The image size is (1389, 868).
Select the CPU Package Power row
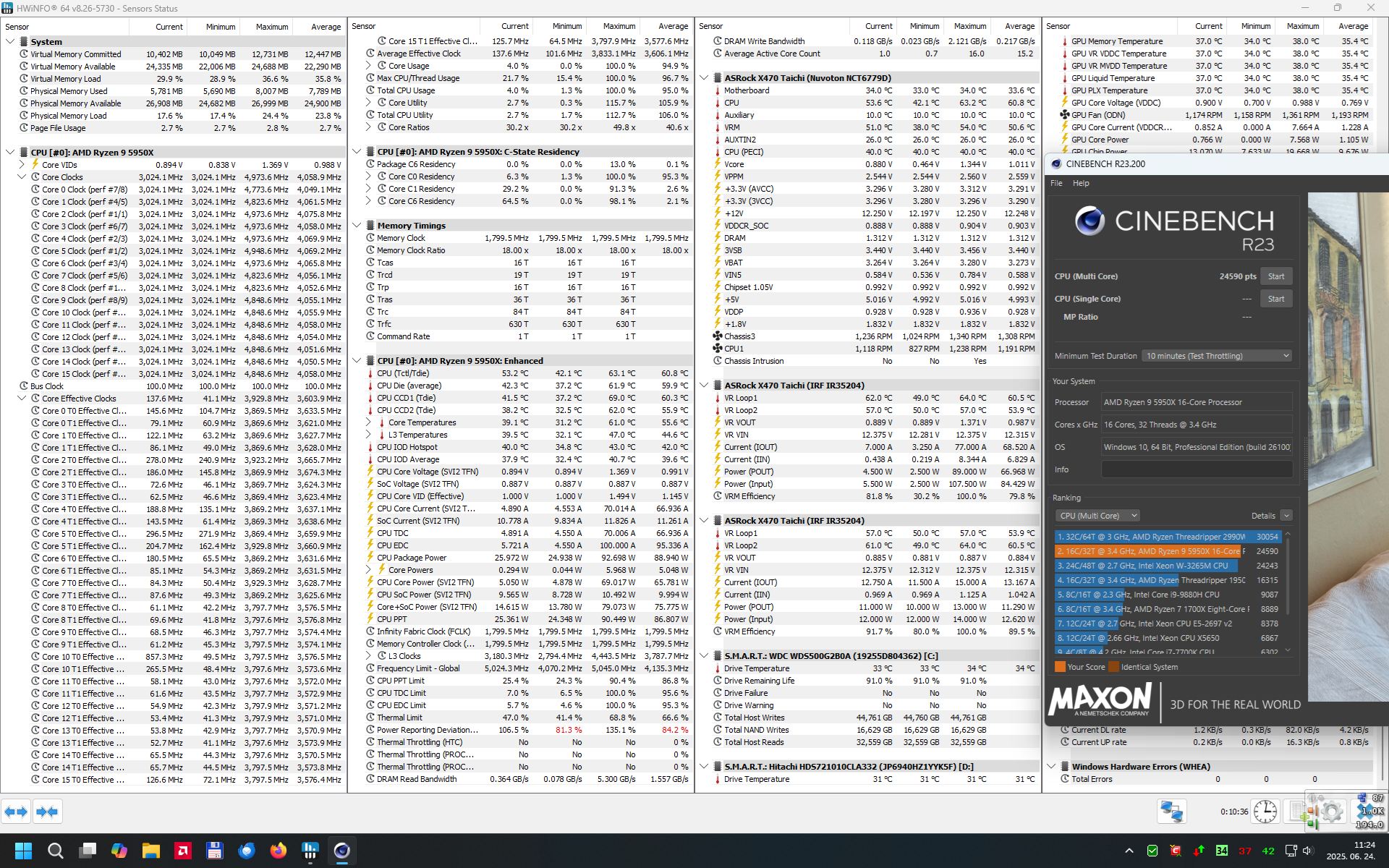520,558
